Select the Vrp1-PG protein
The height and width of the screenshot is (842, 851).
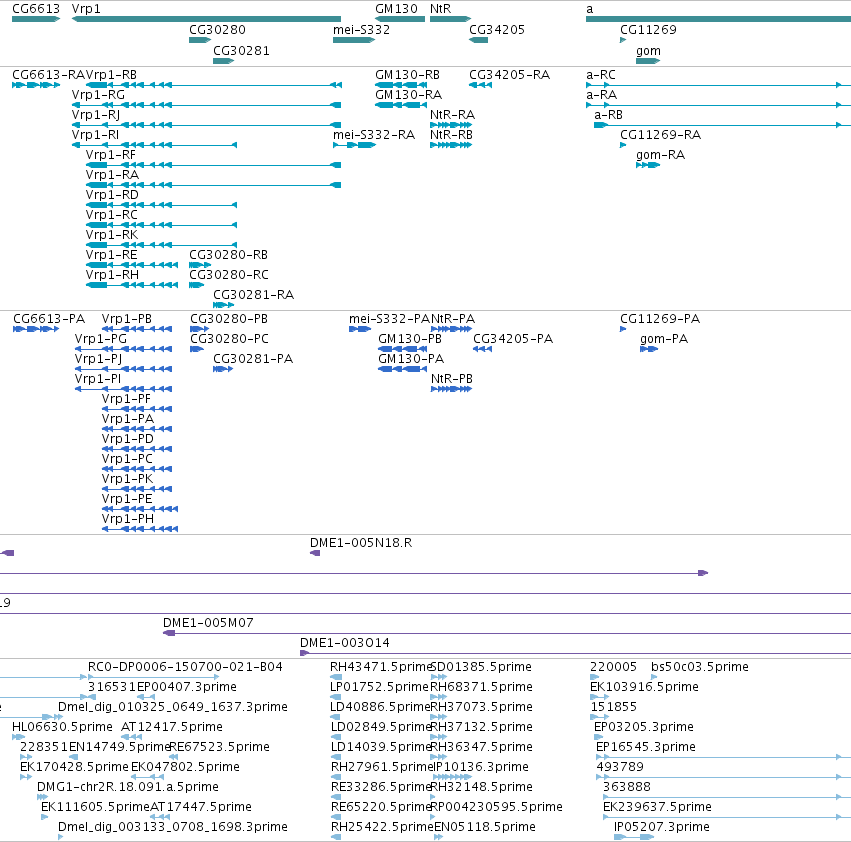pos(123,349)
